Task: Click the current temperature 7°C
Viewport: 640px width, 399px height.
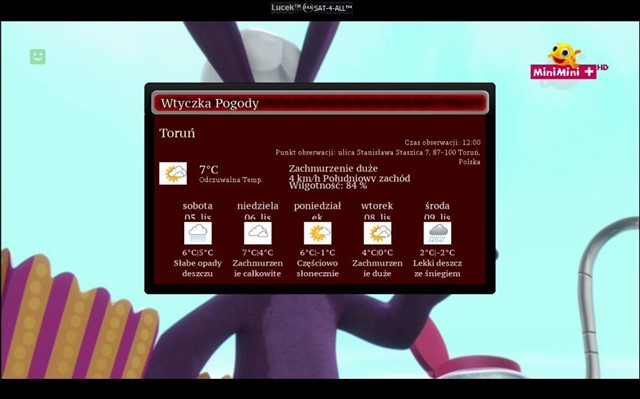Action: [209, 169]
